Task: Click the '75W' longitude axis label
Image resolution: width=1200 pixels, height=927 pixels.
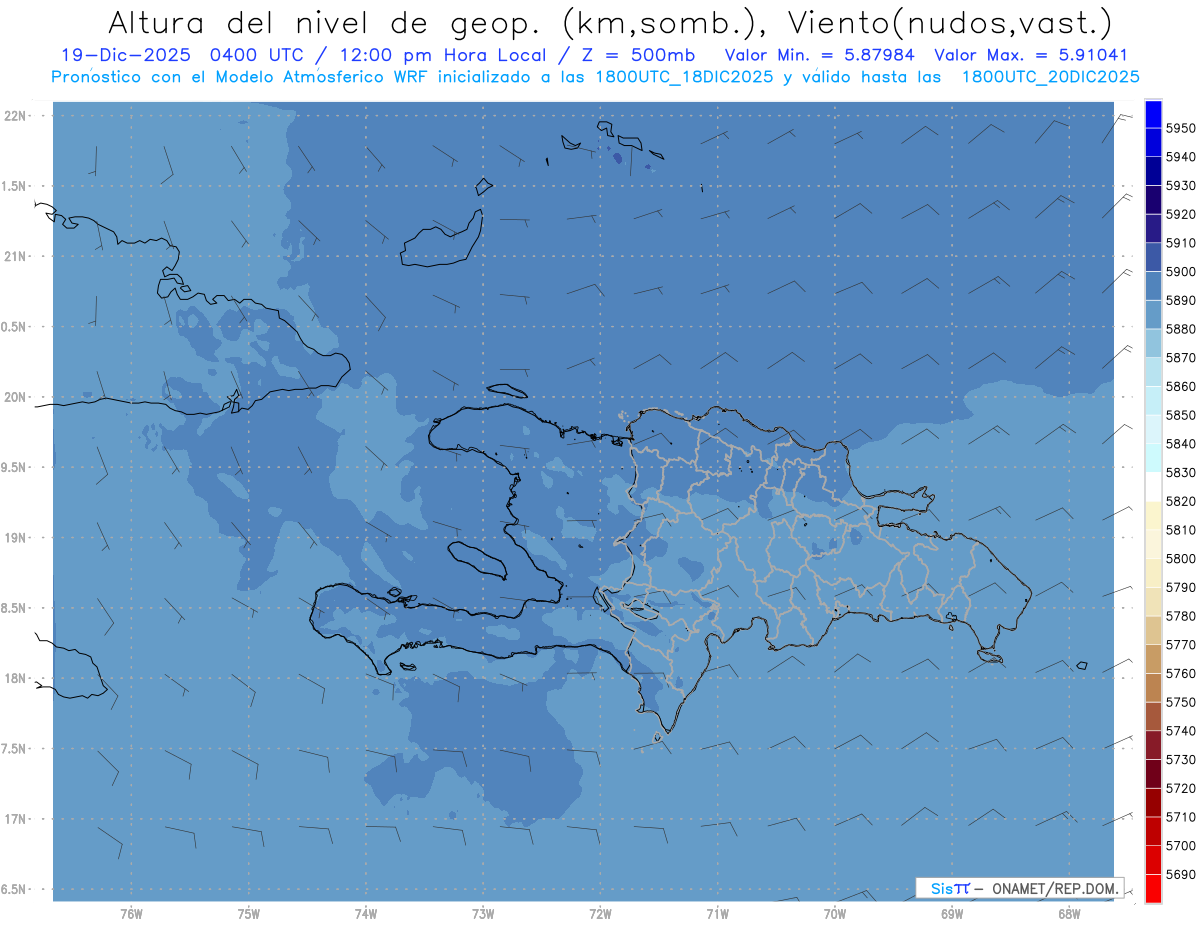Action: coord(249,914)
